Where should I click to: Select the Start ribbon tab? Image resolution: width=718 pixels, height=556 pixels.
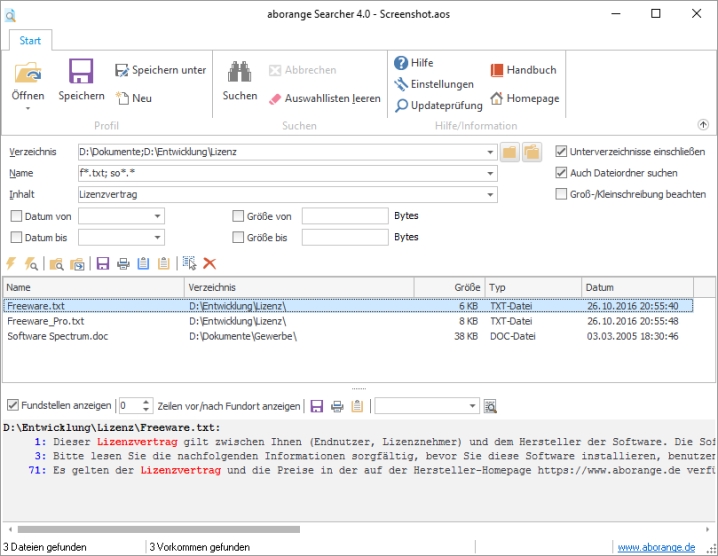[31, 40]
